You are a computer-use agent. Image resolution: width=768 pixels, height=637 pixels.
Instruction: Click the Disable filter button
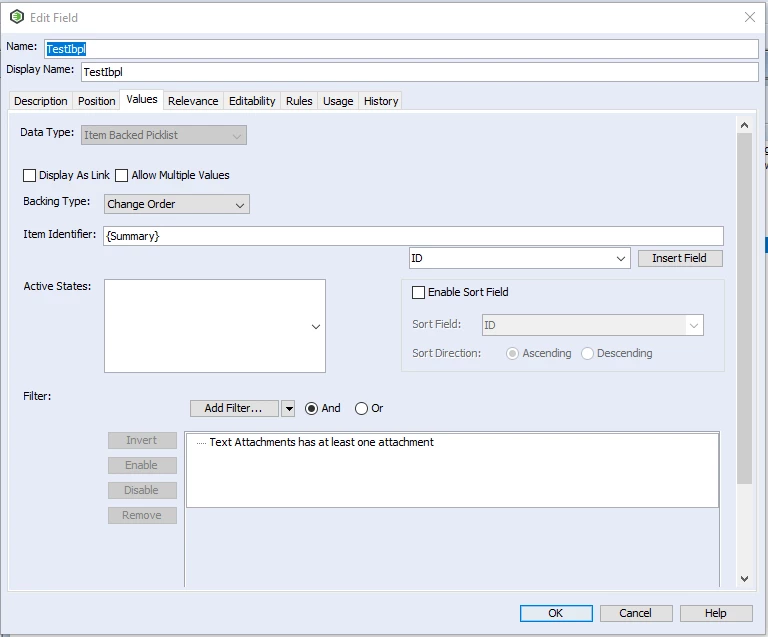[x=142, y=490]
